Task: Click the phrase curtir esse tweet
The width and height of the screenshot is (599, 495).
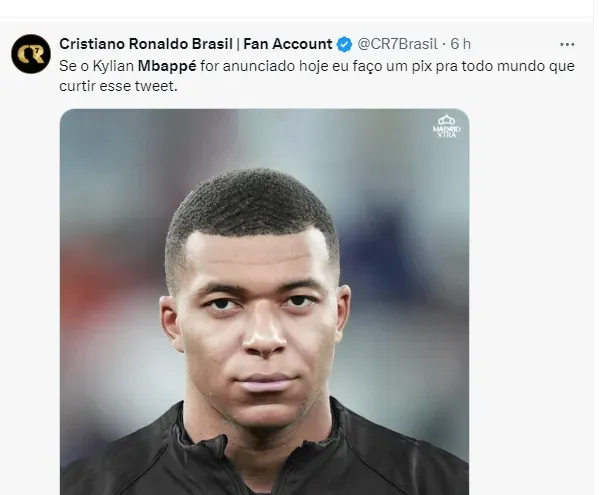Action: coord(118,86)
